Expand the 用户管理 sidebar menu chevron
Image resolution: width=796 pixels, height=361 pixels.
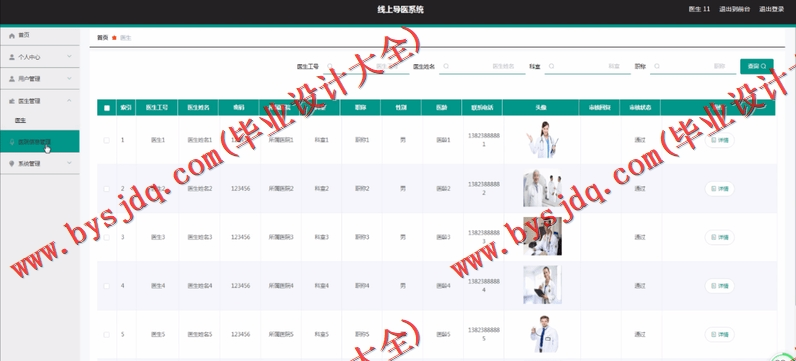(x=70, y=79)
